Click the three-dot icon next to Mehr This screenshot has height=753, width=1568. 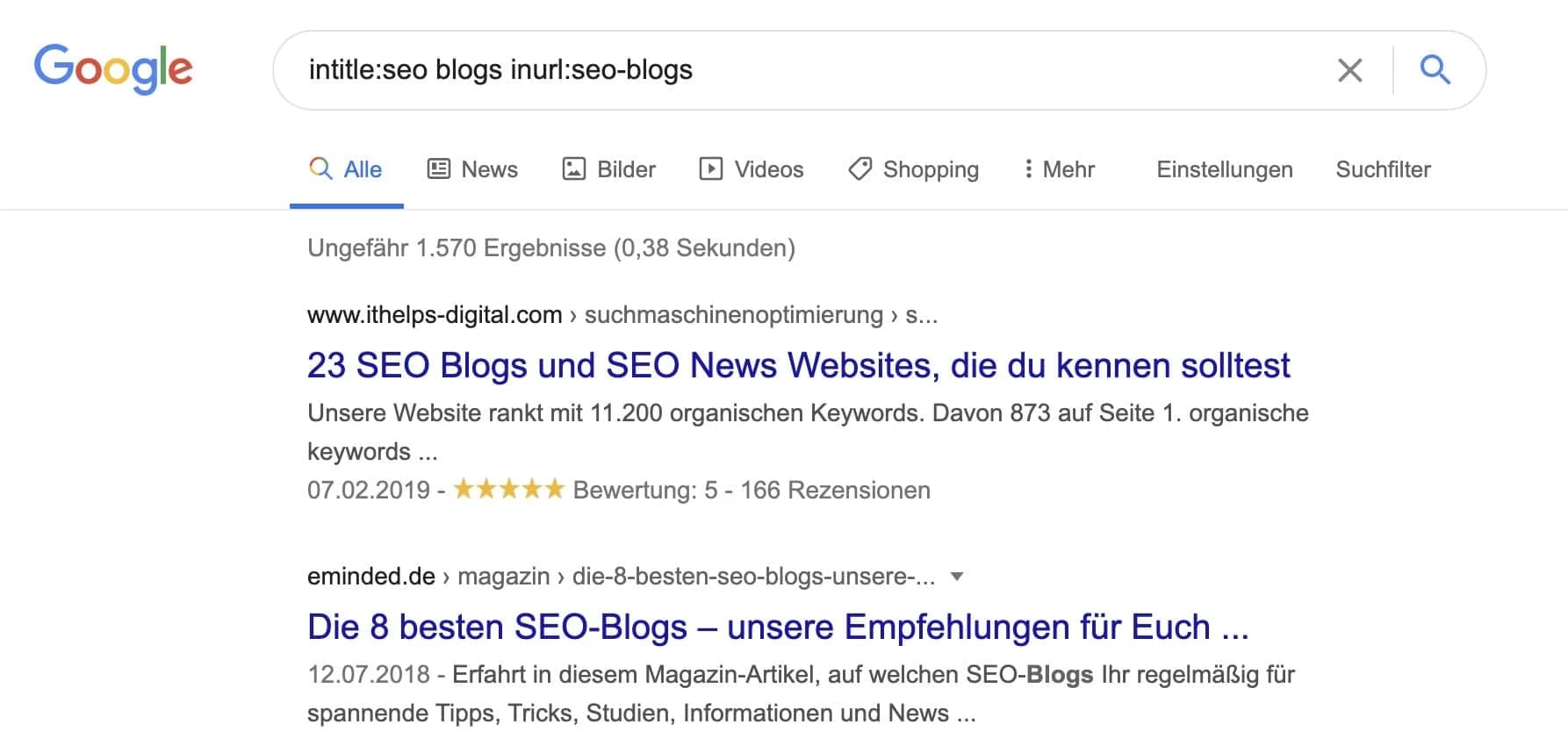pyautogui.click(x=1027, y=169)
